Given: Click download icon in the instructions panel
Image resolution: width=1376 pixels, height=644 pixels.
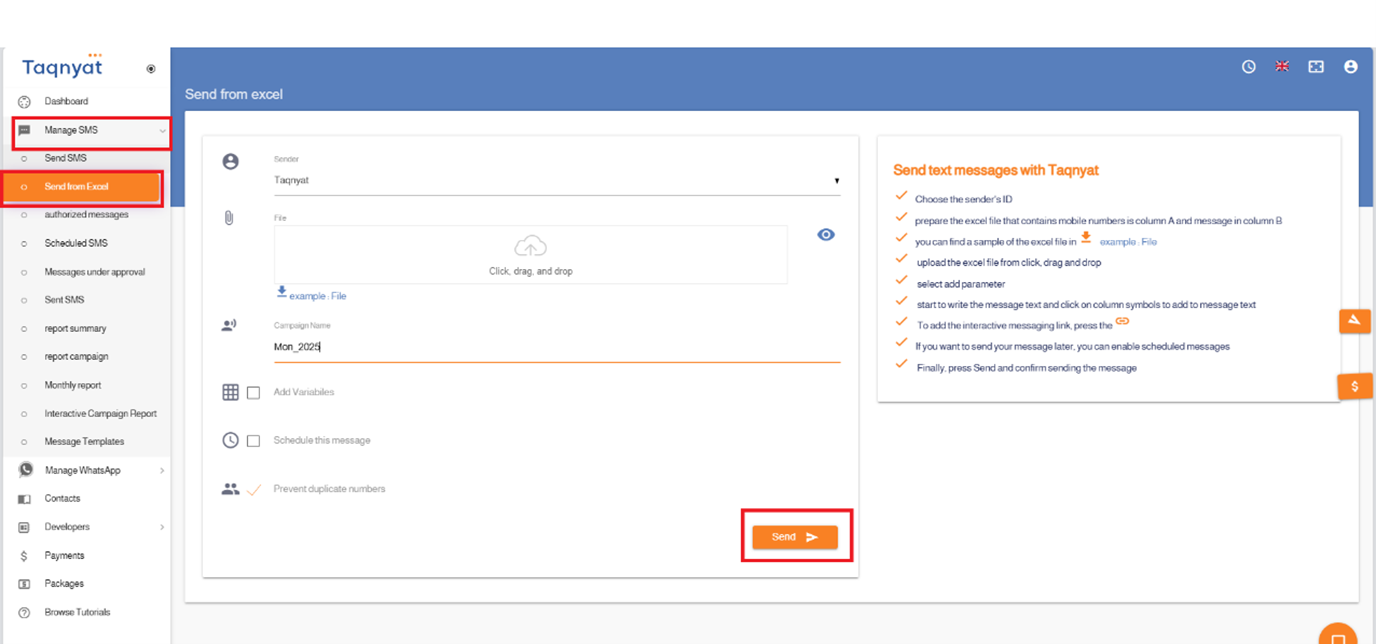Looking at the screenshot, I should (x=1086, y=238).
